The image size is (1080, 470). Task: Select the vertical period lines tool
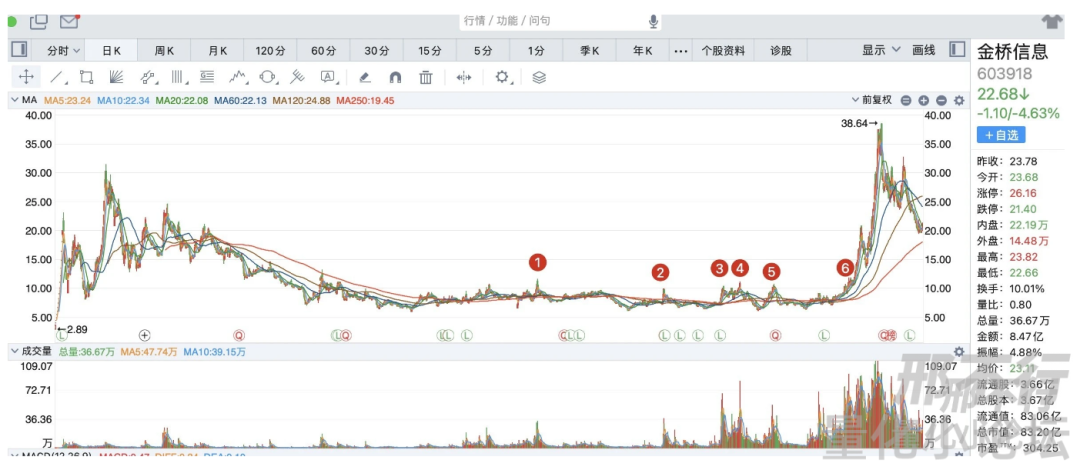(178, 76)
